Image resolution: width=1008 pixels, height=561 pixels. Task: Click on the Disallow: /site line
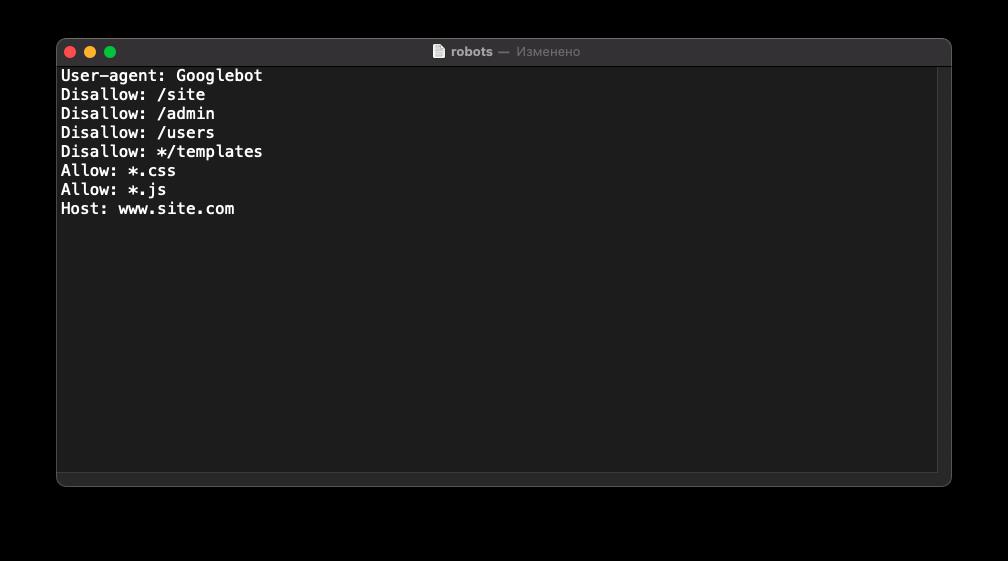133,94
